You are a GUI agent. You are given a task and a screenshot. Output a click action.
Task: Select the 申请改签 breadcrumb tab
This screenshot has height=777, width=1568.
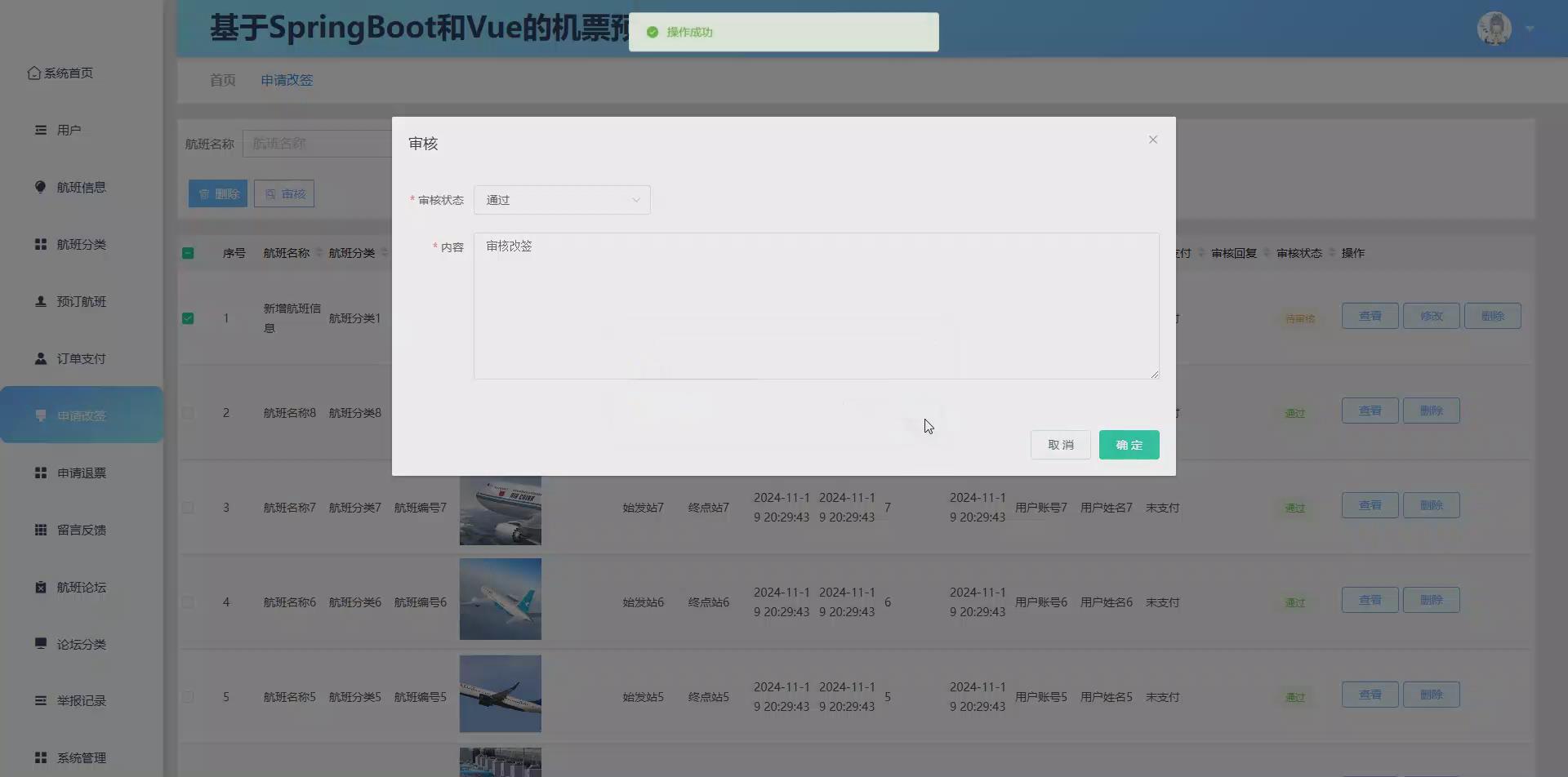click(287, 80)
